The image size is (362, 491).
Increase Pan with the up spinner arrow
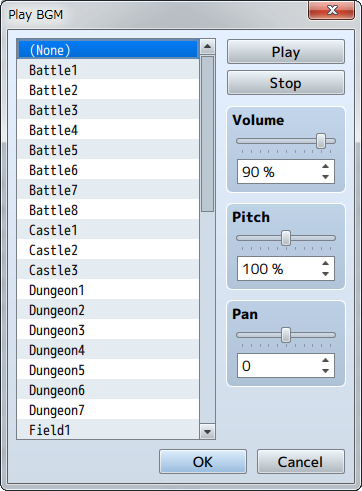tap(325, 361)
